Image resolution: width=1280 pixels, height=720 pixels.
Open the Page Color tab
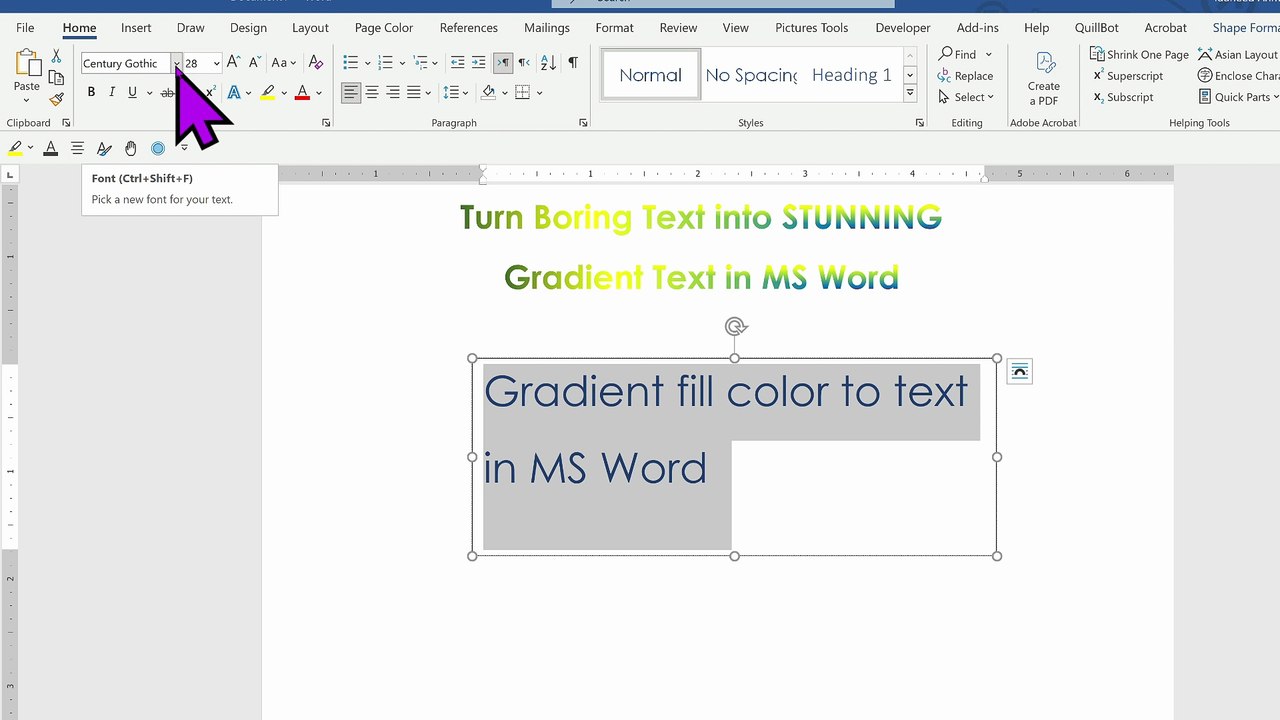click(x=384, y=28)
